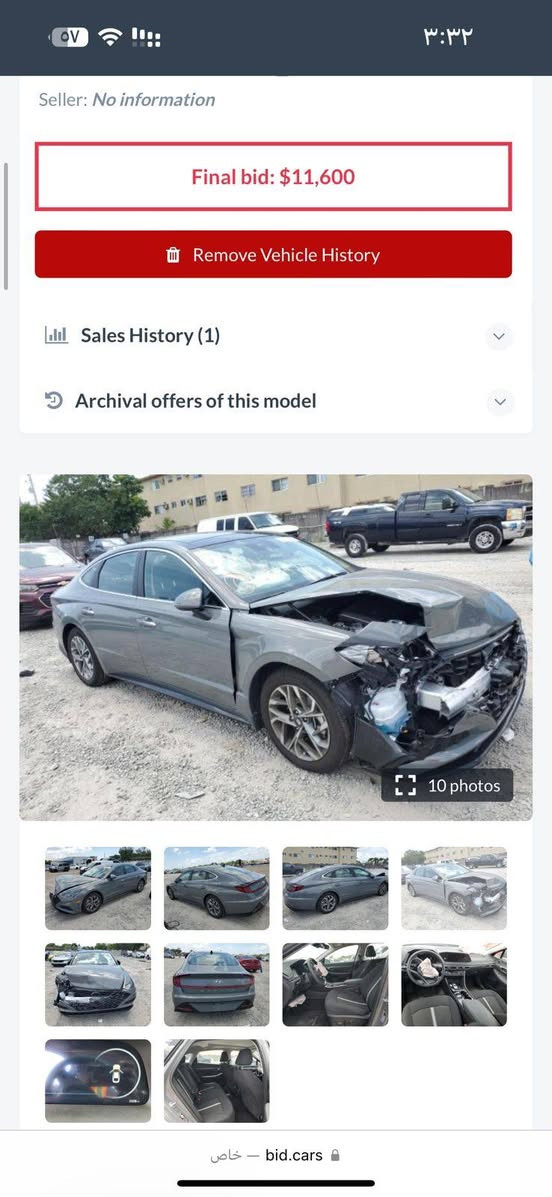Tap the Wi-Fi icon in status bar
Screen dimensions: 552x1197
[111, 37]
